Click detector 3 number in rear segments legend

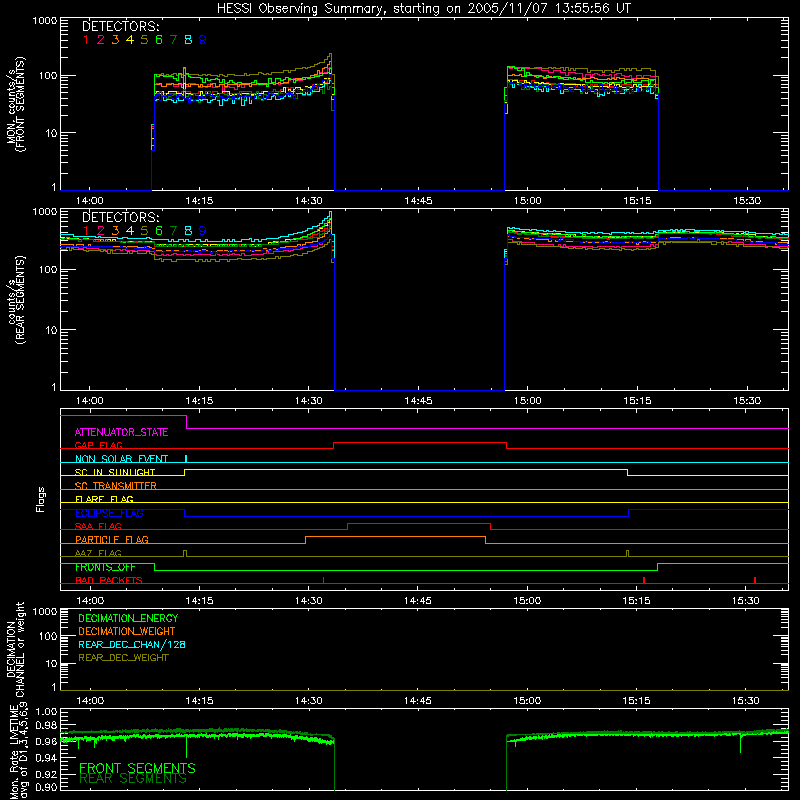115,231
